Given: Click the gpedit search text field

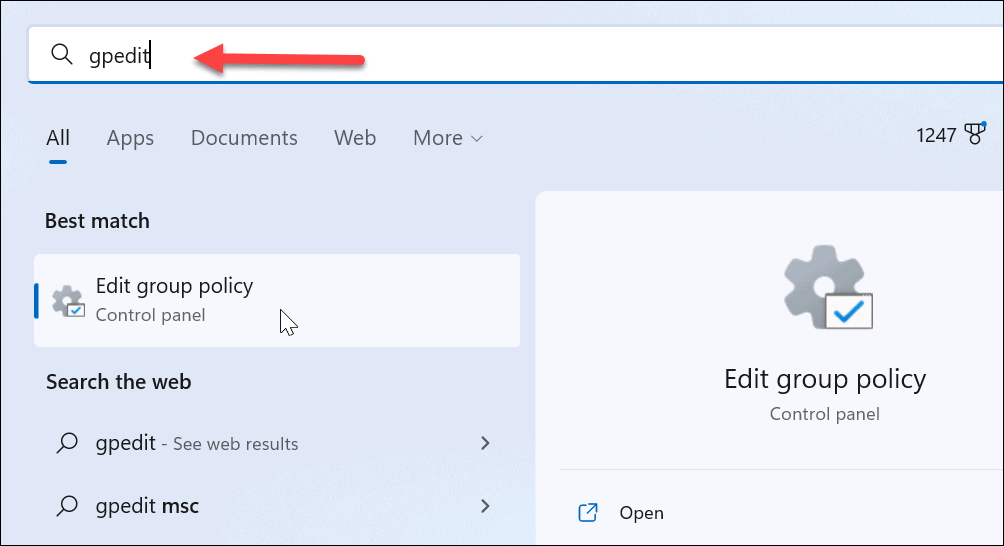Looking at the screenshot, I should point(500,55).
